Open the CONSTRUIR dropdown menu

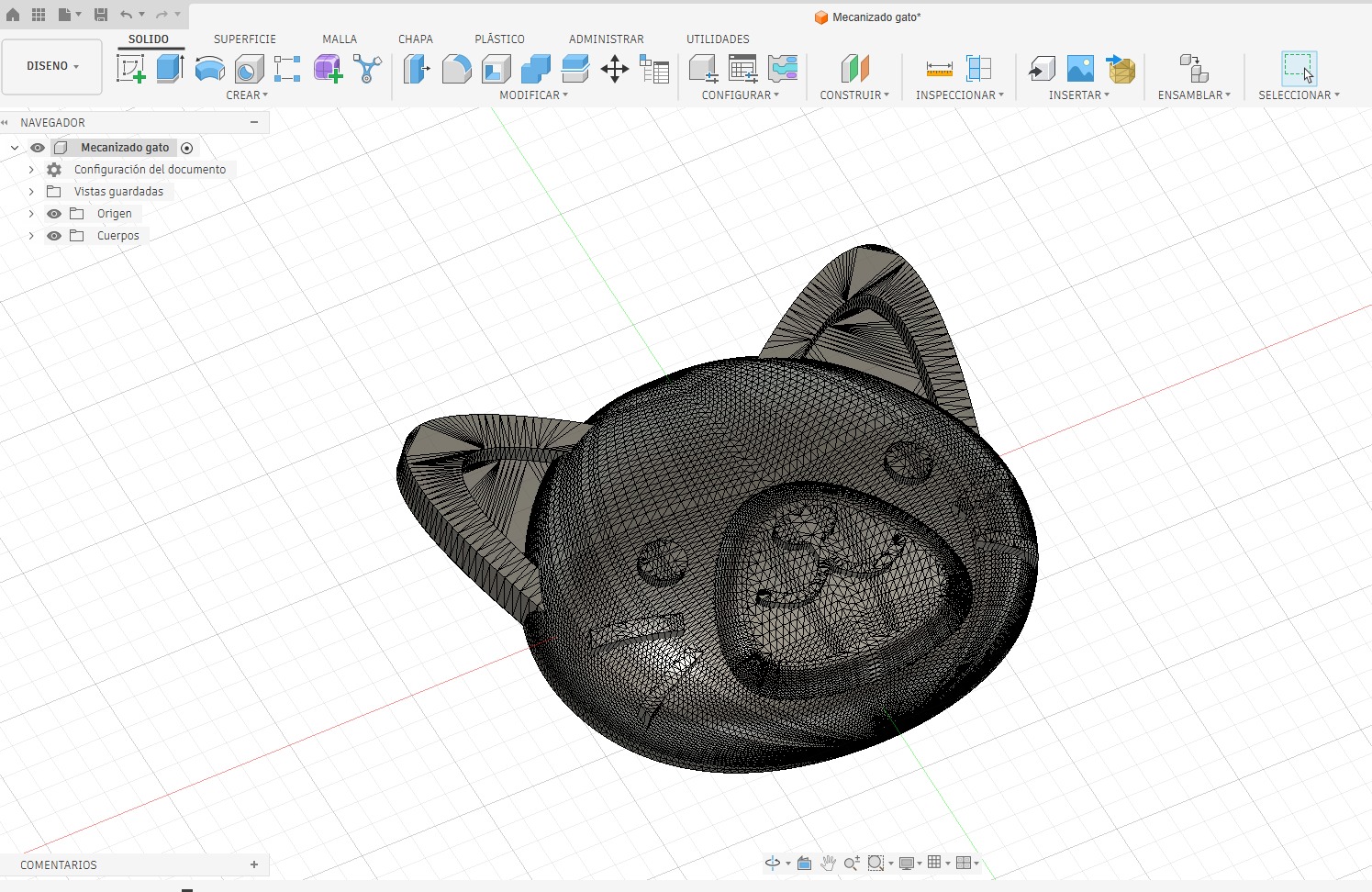point(854,95)
